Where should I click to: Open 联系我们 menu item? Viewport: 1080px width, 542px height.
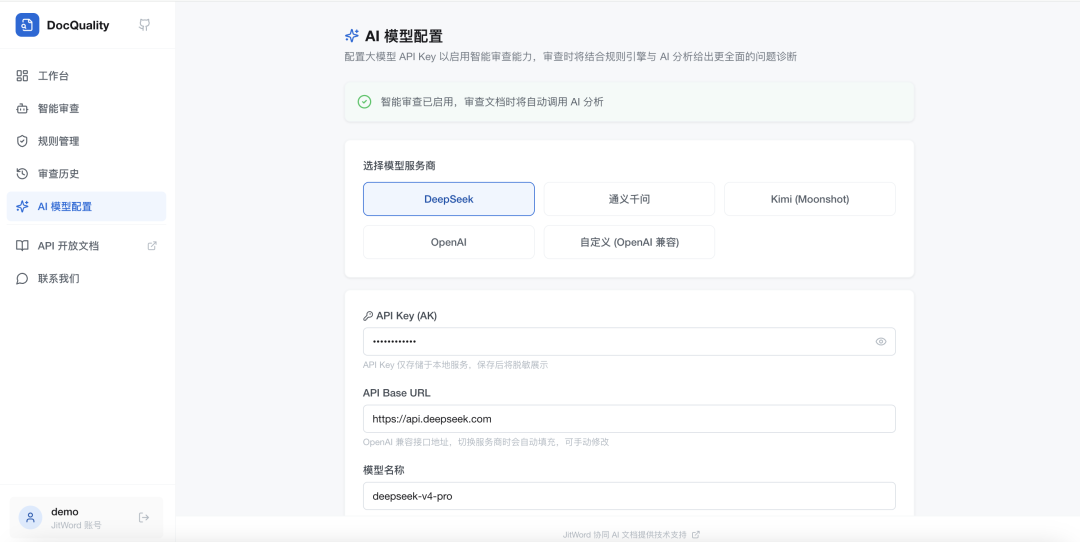coord(86,279)
